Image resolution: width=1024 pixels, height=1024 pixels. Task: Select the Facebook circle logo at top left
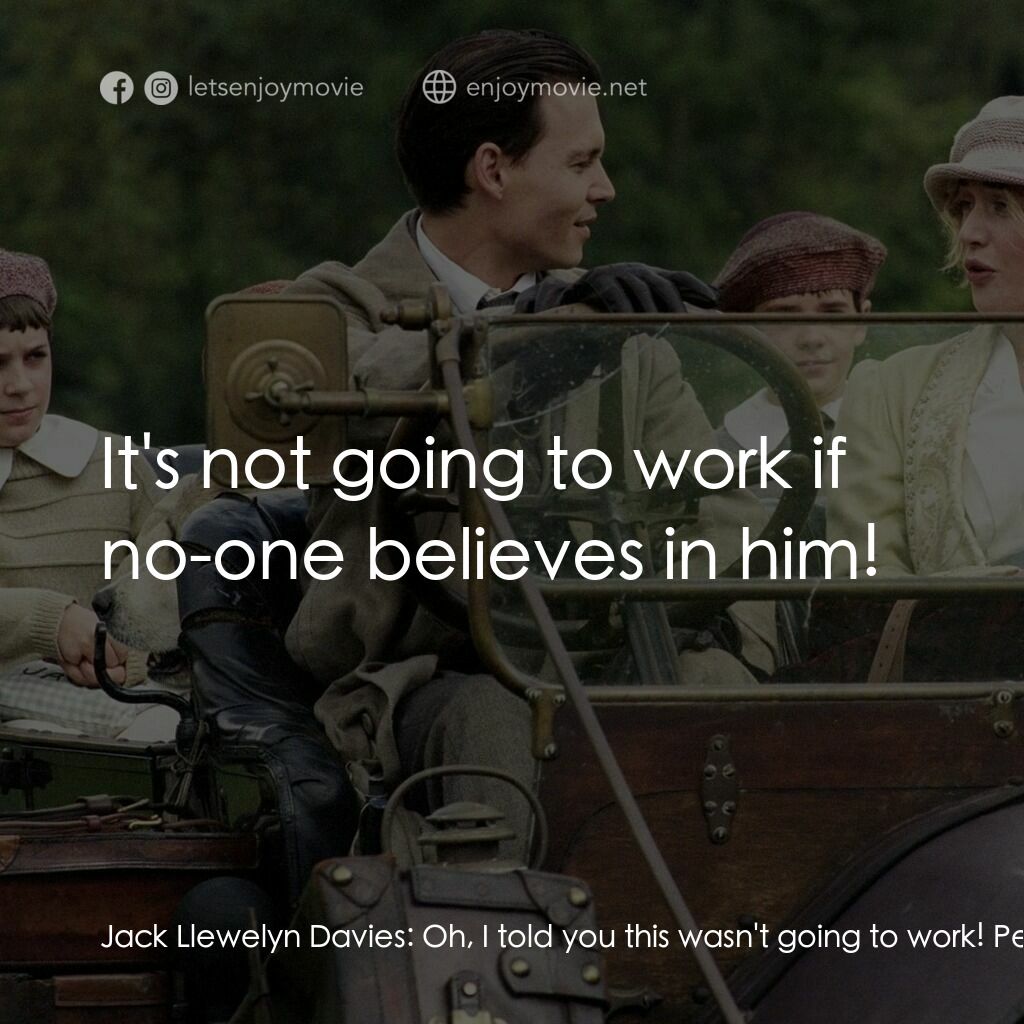pos(117,87)
